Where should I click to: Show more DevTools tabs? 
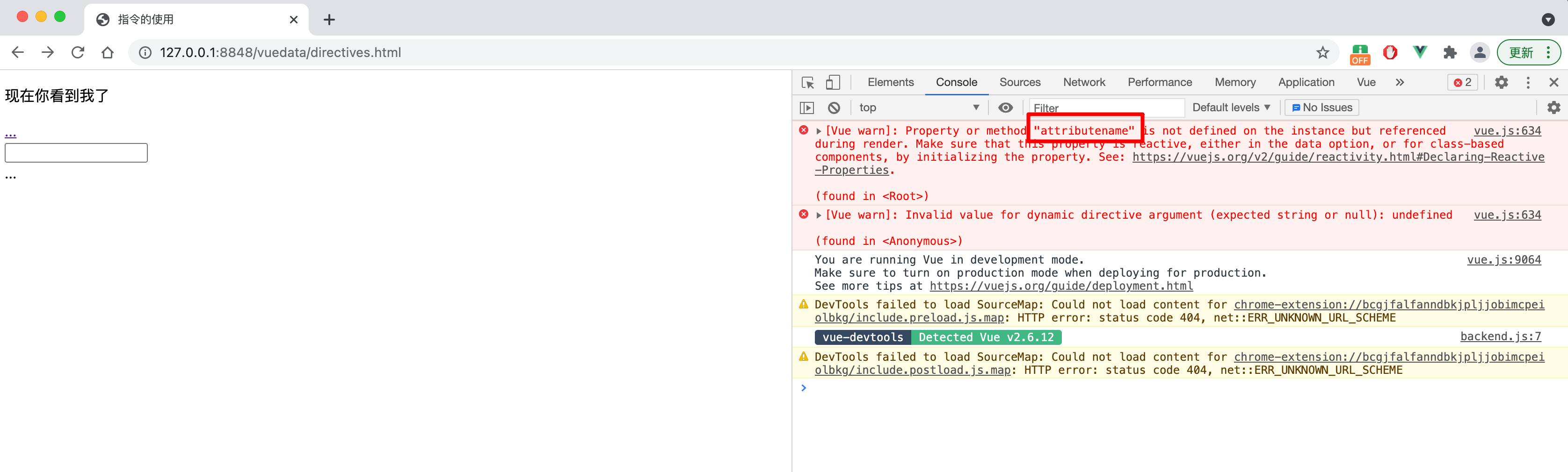[x=1400, y=82]
